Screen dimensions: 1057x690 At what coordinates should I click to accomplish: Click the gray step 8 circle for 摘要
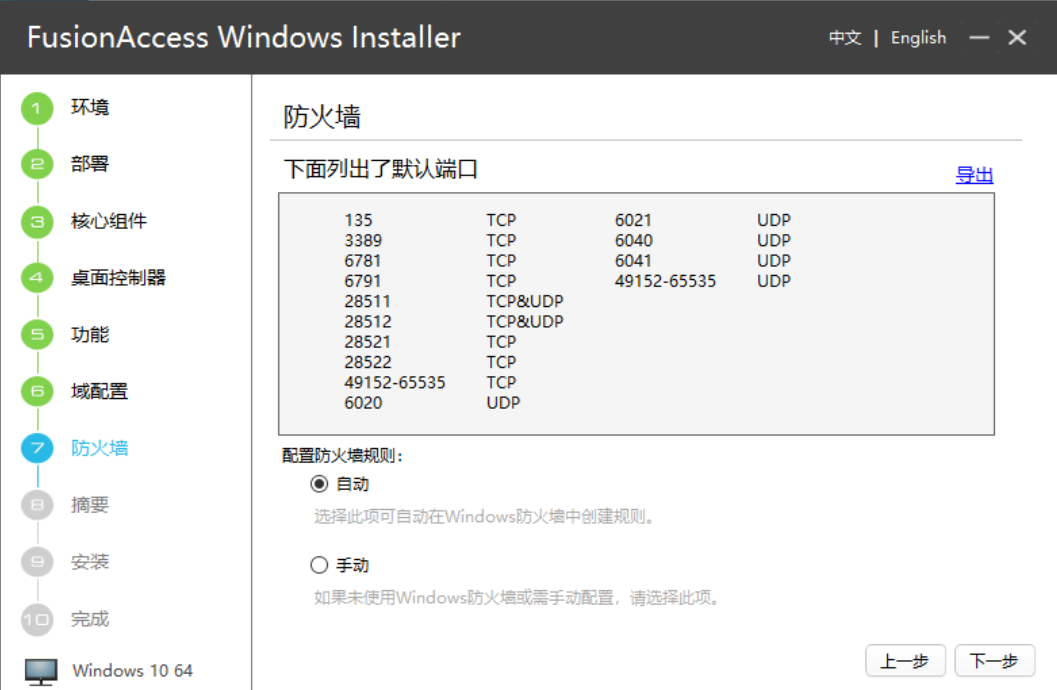click(37, 505)
